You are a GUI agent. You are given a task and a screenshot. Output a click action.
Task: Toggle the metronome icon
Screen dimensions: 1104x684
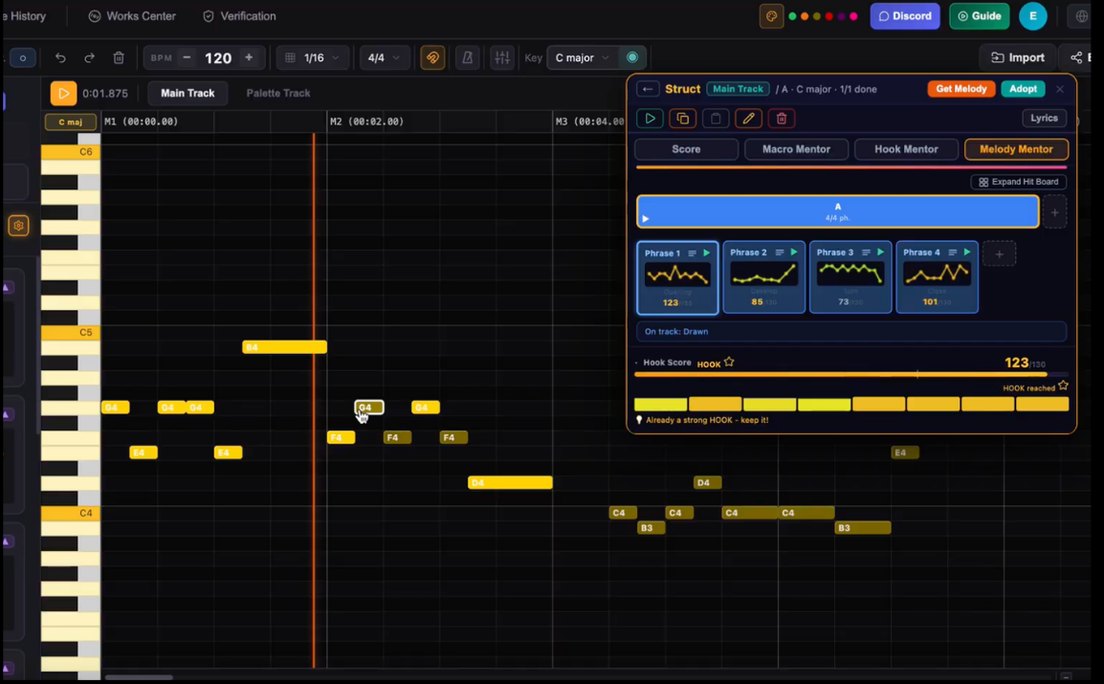(467, 58)
